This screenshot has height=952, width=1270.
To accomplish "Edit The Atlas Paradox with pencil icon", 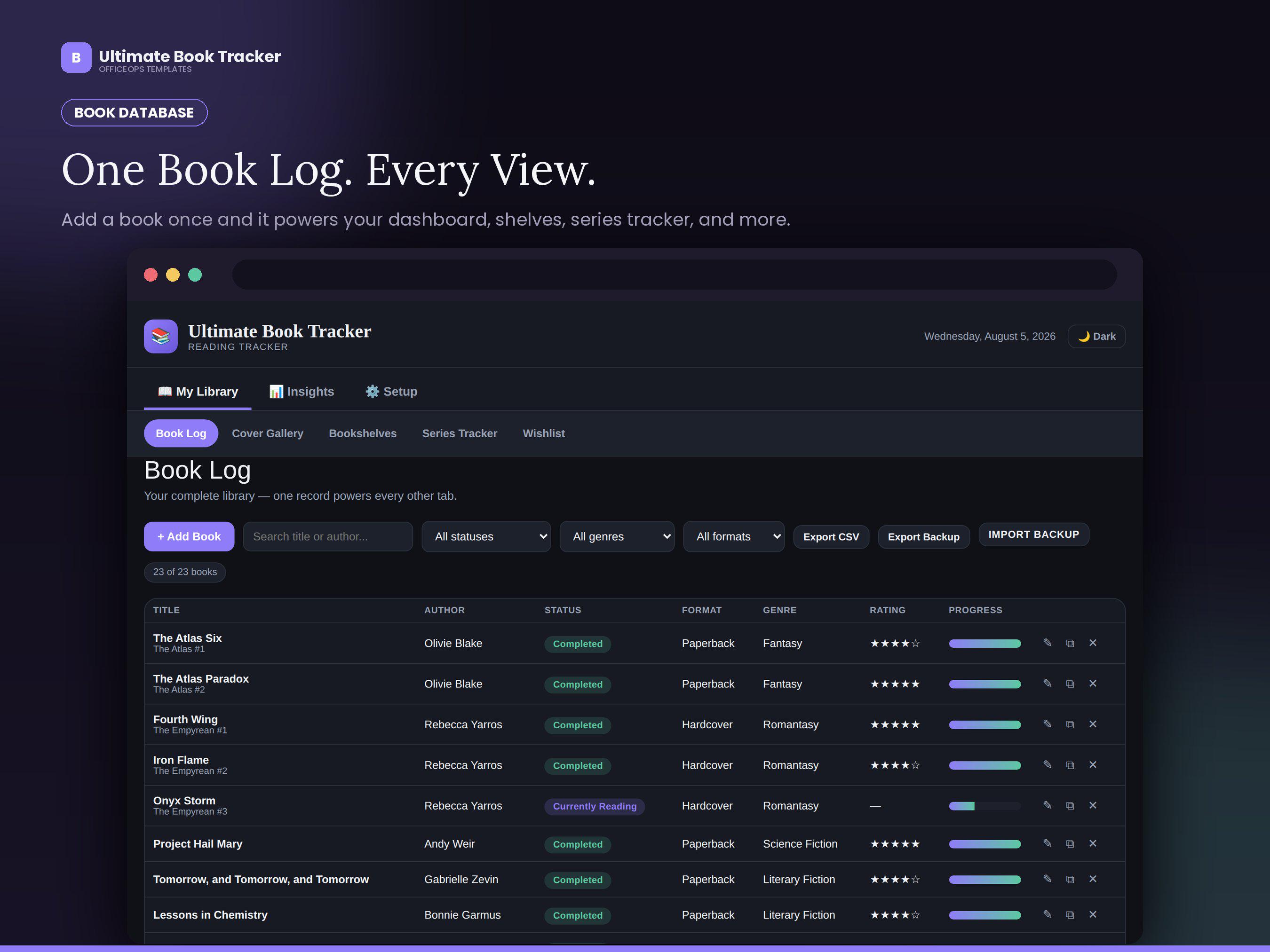I will 1047,684.
